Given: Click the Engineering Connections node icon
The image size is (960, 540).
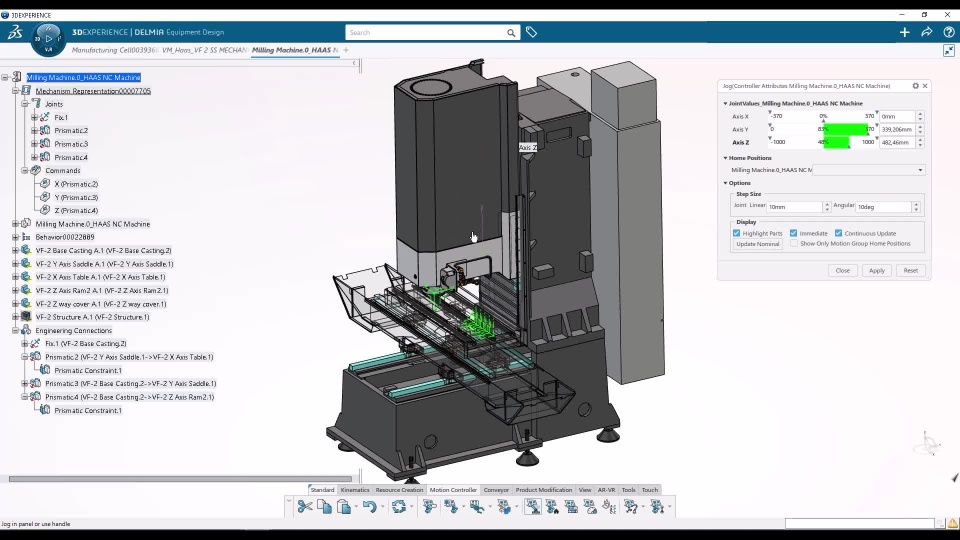Looking at the screenshot, I should click(x=26, y=330).
